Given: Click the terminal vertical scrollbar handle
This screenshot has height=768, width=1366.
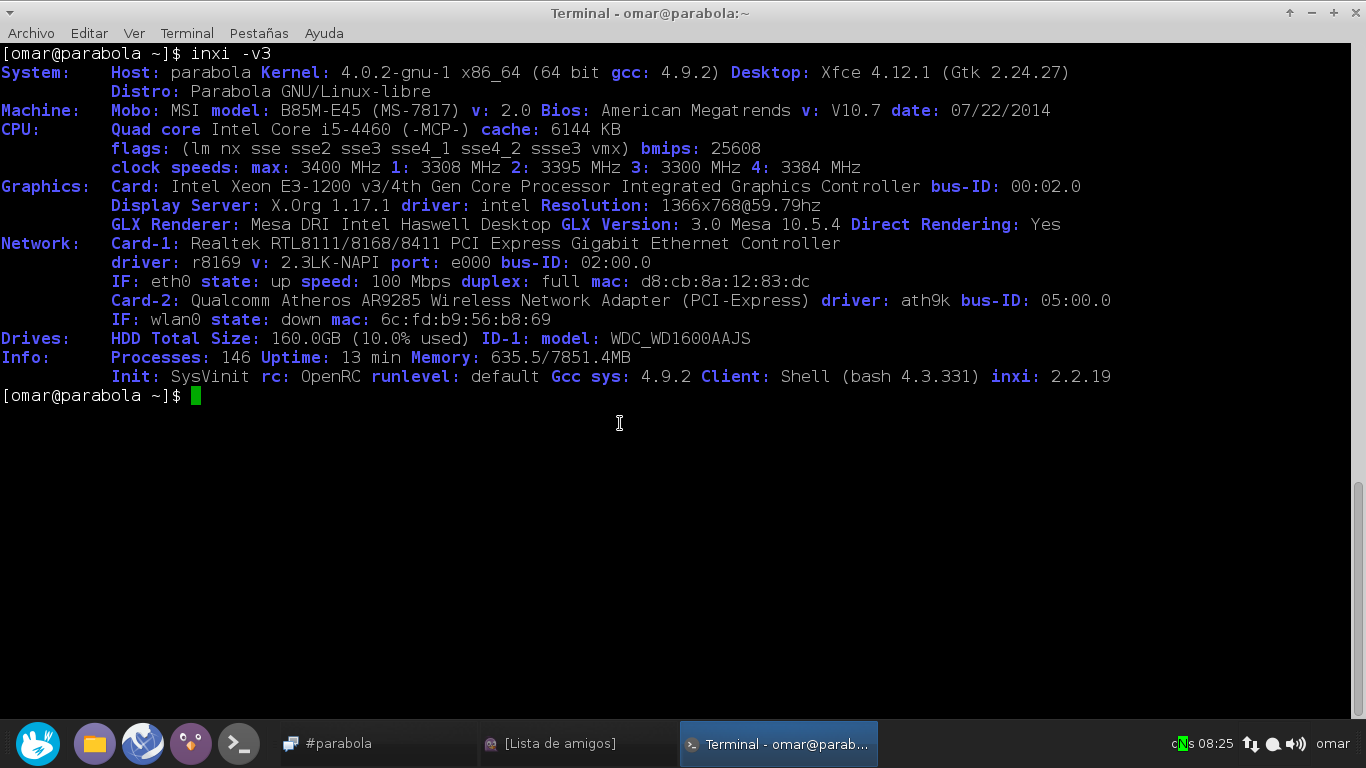Looking at the screenshot, I should [1358, 598].
